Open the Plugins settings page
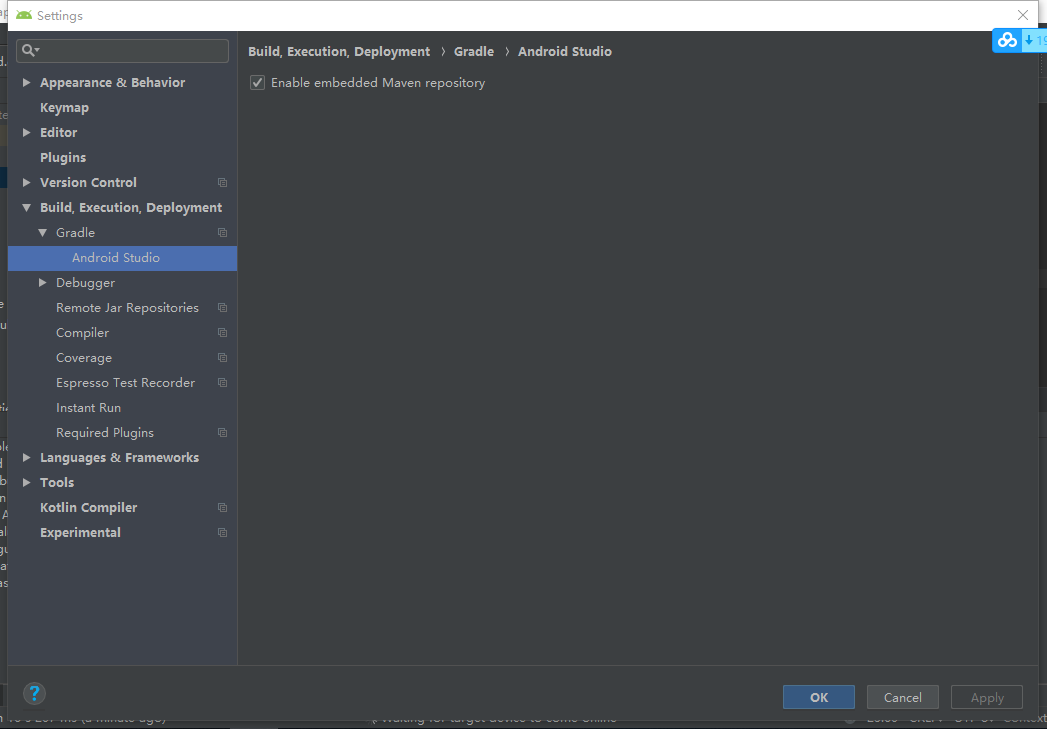This screenshot has width=1047, height=729. pos(63,158)
